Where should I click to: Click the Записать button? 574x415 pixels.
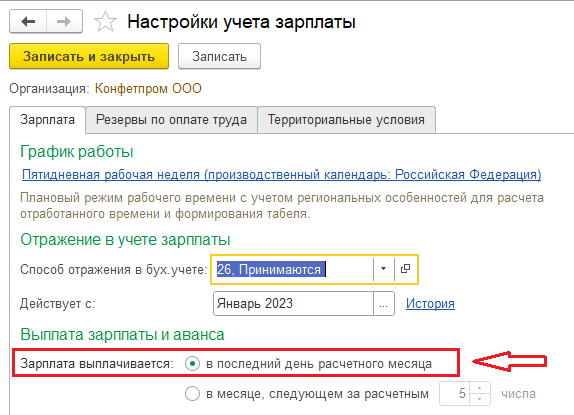click(219, 56)
